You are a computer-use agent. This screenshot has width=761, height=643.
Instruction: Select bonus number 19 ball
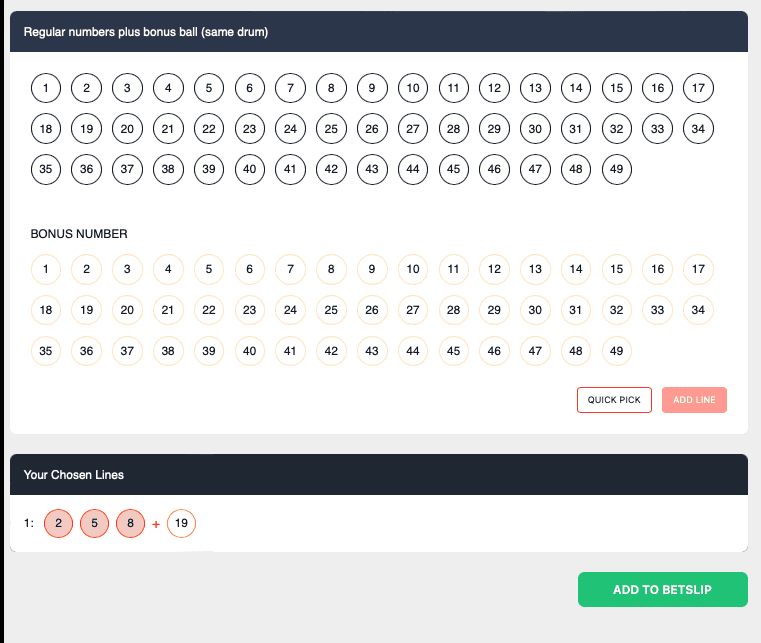[x=87, y=310]
